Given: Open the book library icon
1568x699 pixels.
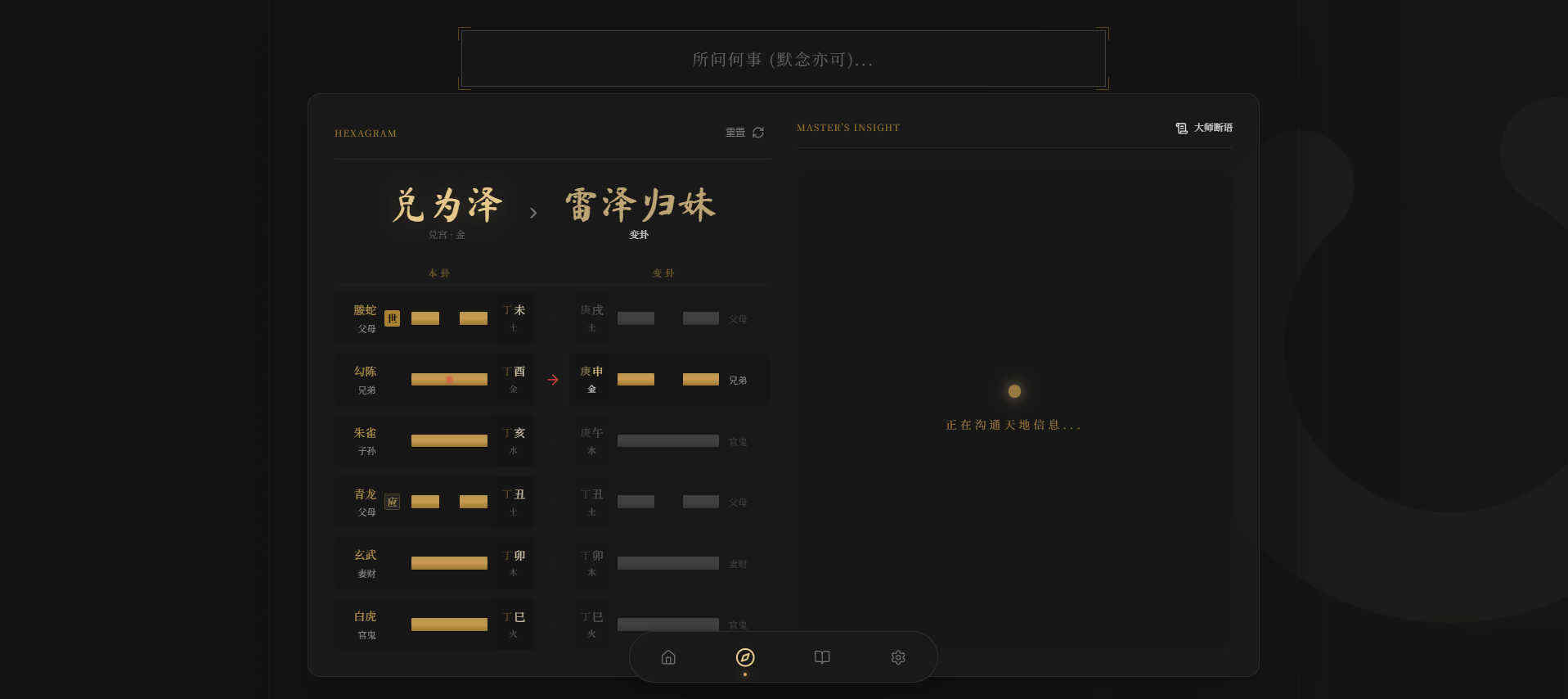Looking at the screenshot, I should [x=822, y=657].
